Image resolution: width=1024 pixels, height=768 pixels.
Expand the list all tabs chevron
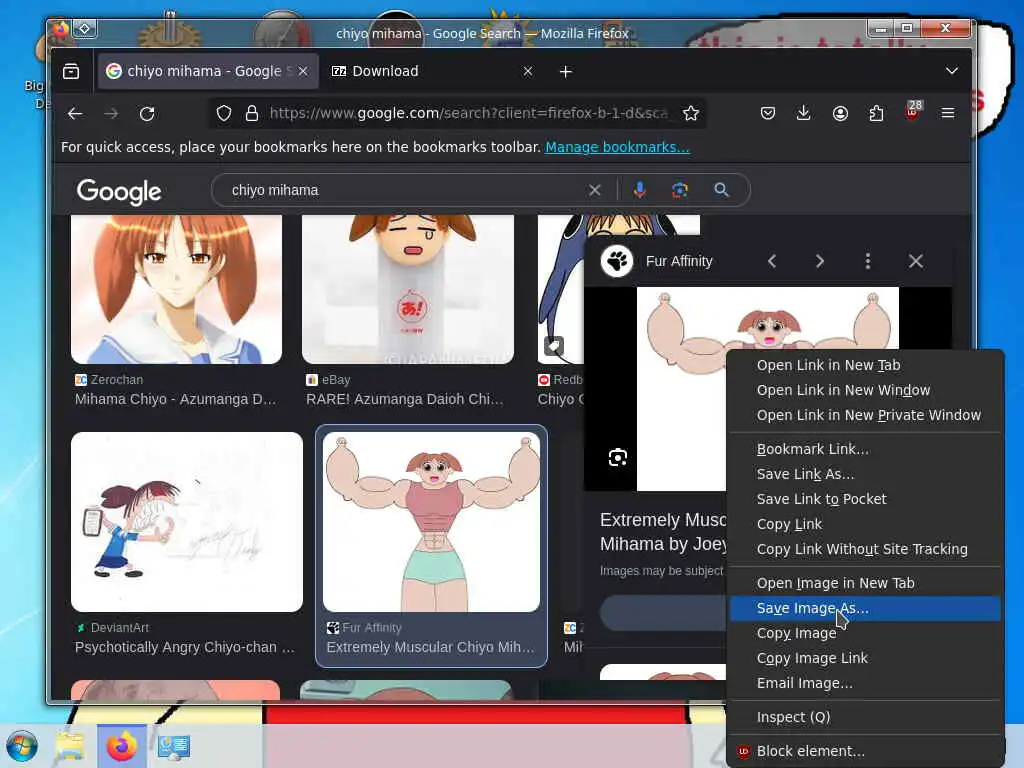[952, 71]
